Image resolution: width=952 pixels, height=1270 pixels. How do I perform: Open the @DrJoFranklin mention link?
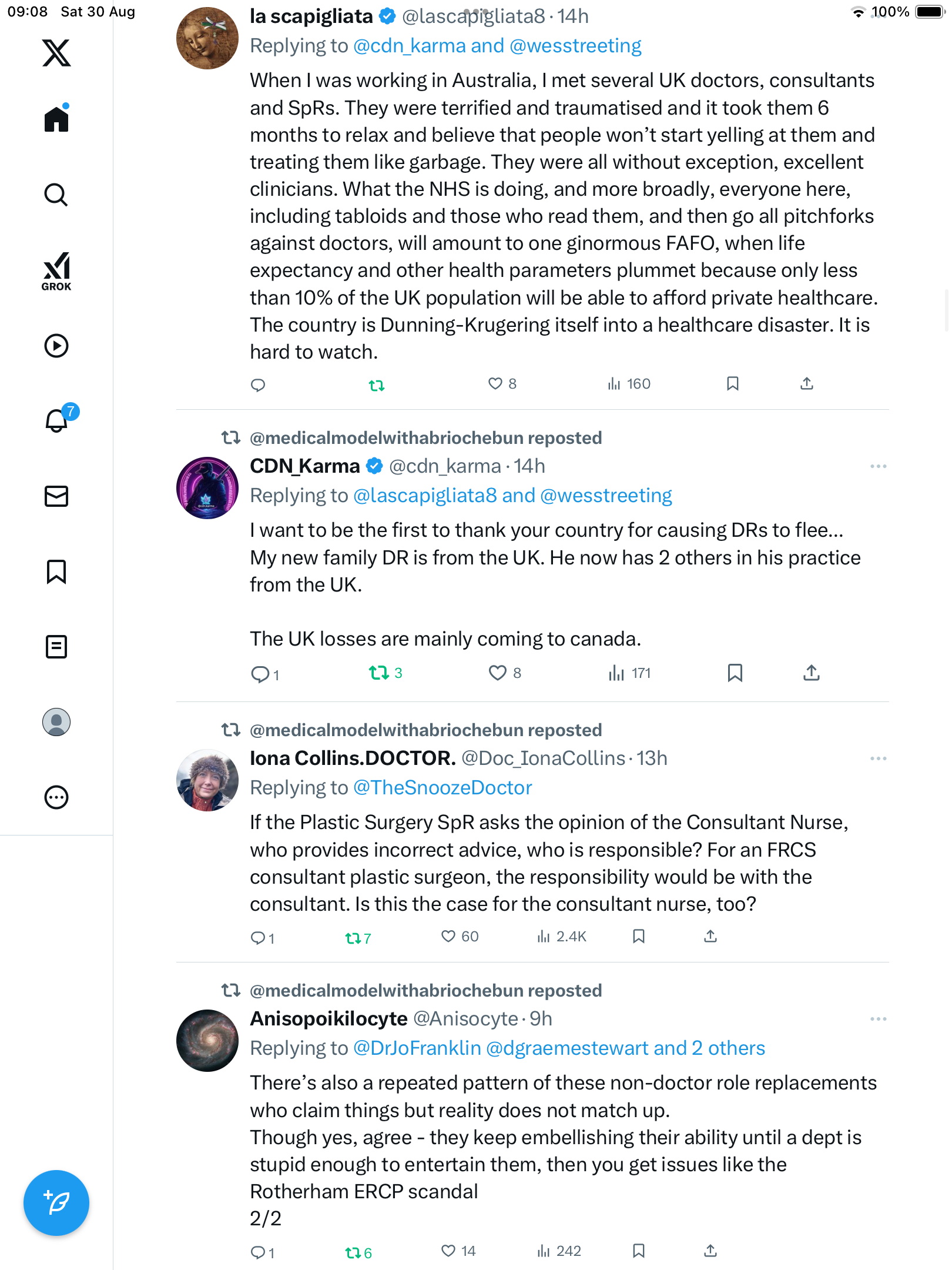pos(417,1048)
